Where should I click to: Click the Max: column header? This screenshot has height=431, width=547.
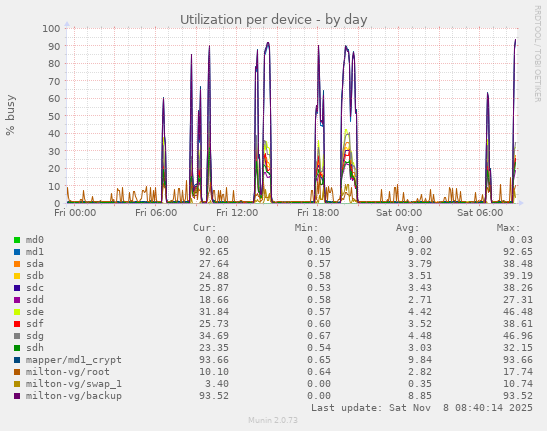508,228
